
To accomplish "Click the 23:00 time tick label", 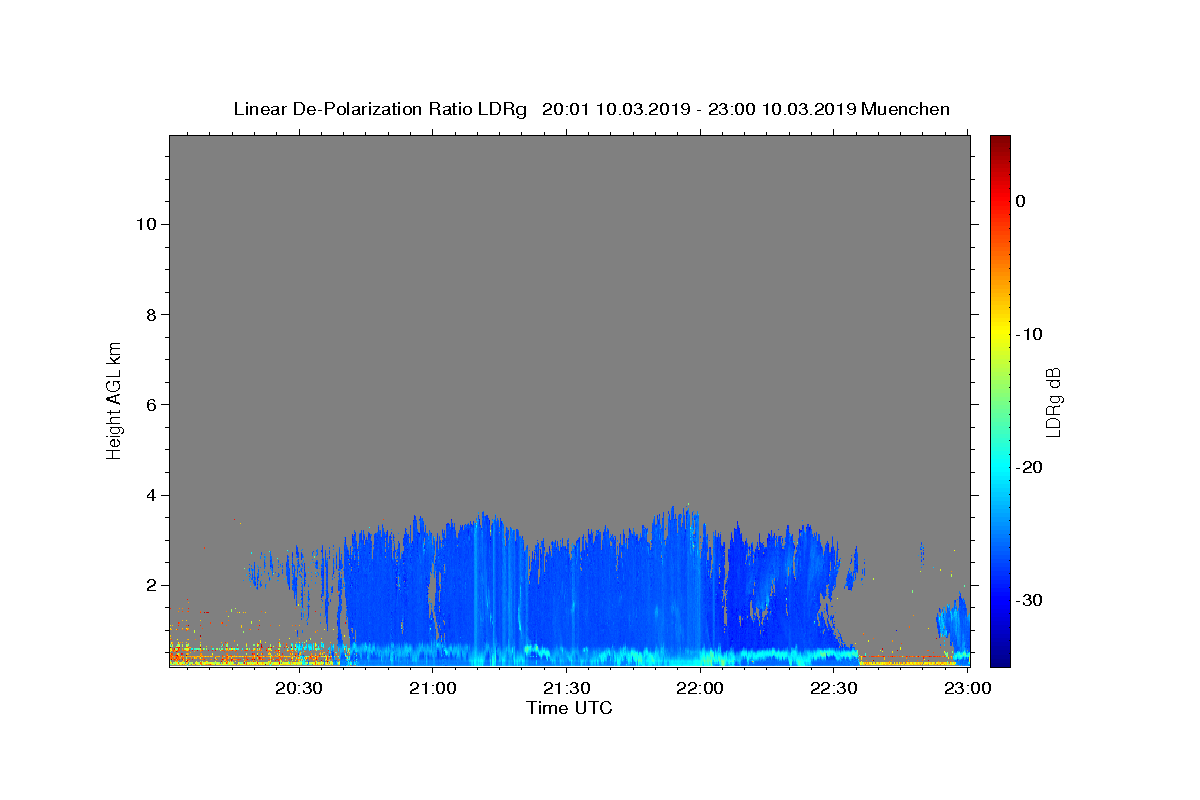I will 967,688.
